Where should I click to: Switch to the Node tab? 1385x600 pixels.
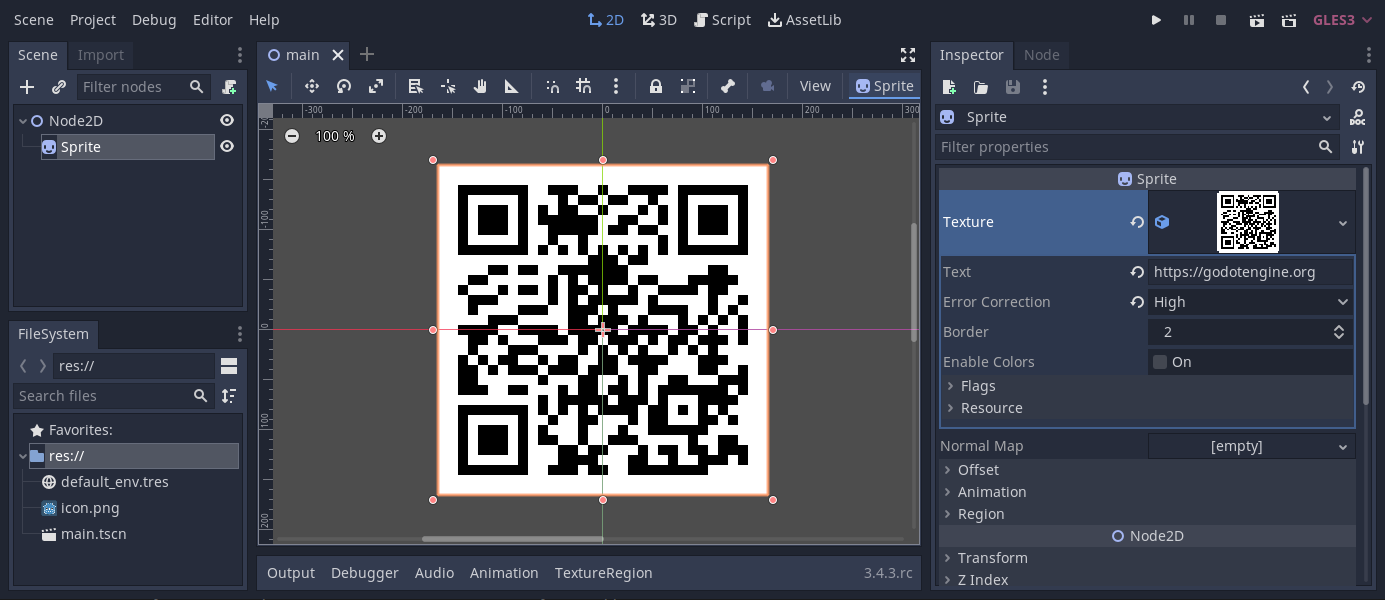tap(1042, 55)
